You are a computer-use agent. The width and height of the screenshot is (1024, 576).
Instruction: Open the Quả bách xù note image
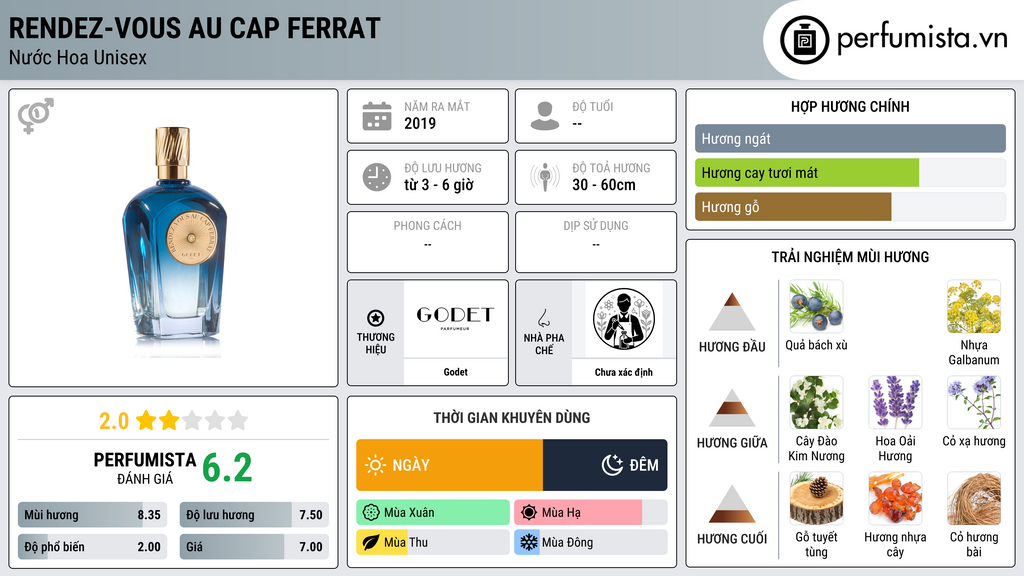click(816, 307)
